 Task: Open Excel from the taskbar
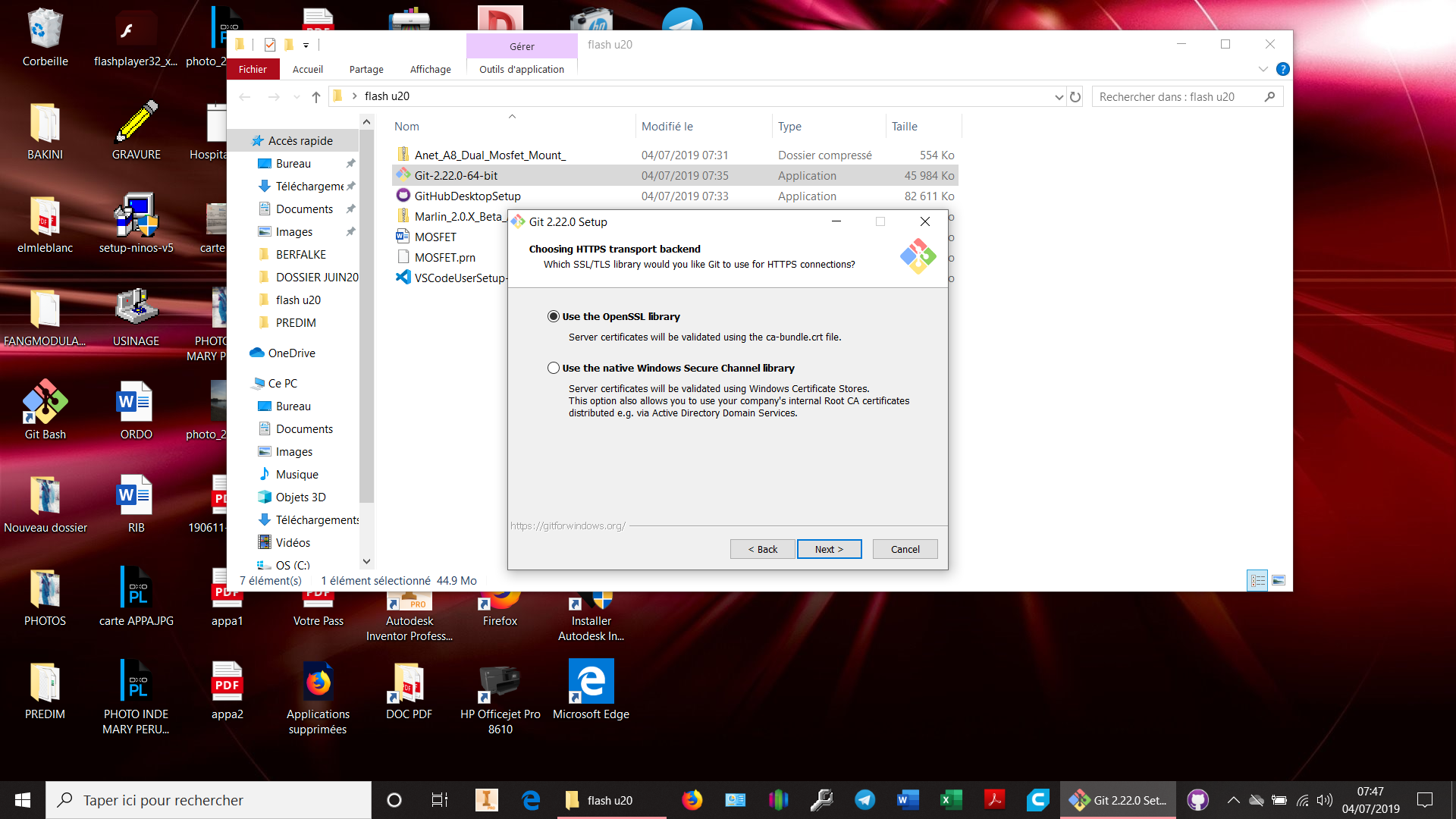951,800
